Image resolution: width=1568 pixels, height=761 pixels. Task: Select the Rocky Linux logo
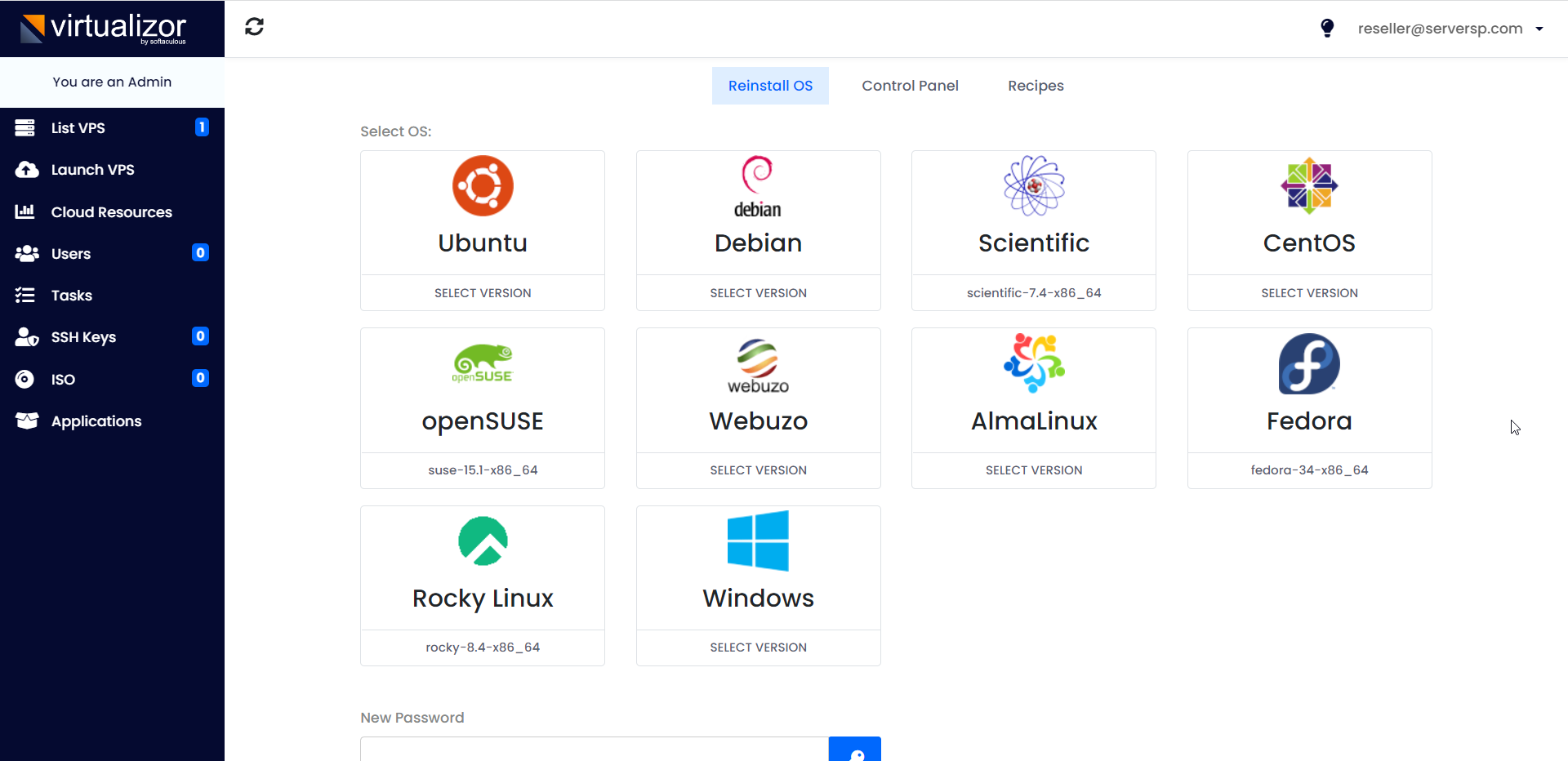[483, 541]
